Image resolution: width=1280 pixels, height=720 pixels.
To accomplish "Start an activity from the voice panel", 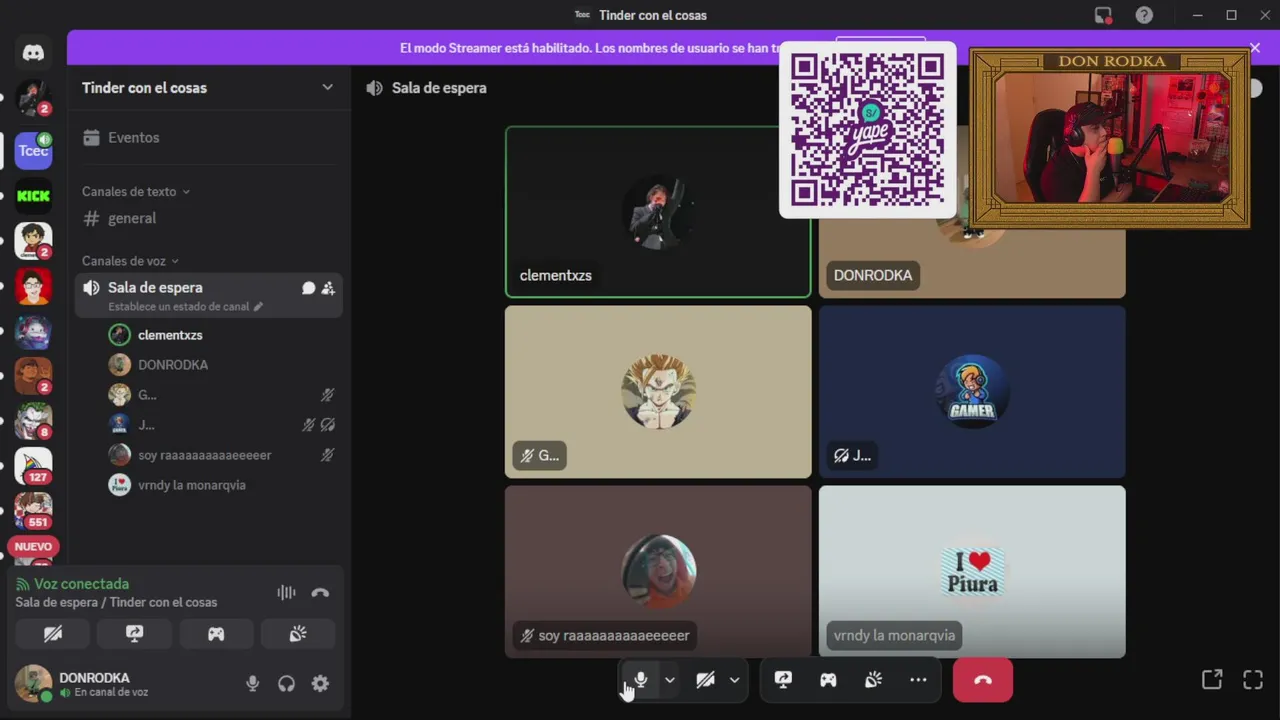I will [216, 634].
